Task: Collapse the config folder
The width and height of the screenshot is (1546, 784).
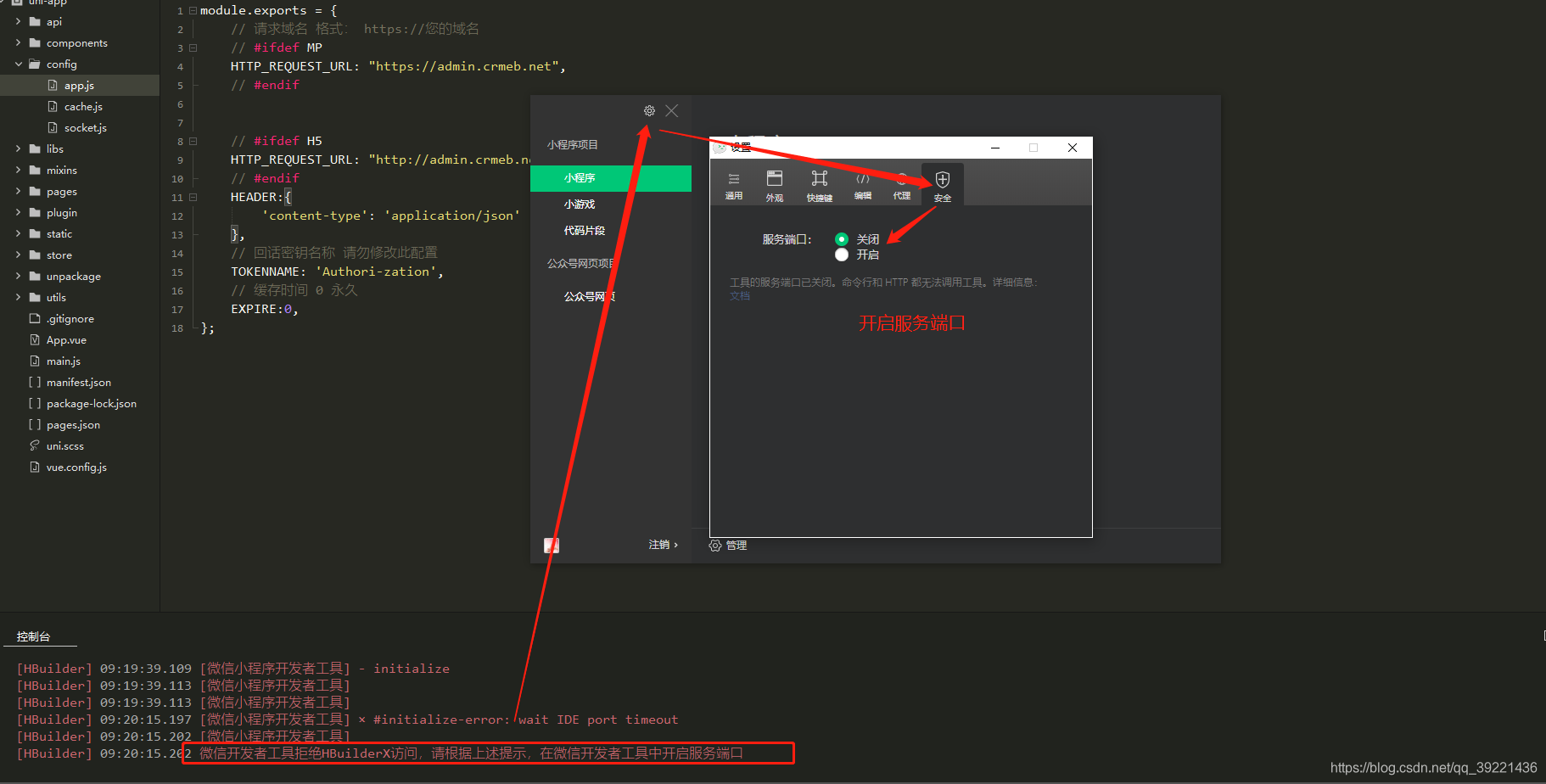Action: [18, 64]
